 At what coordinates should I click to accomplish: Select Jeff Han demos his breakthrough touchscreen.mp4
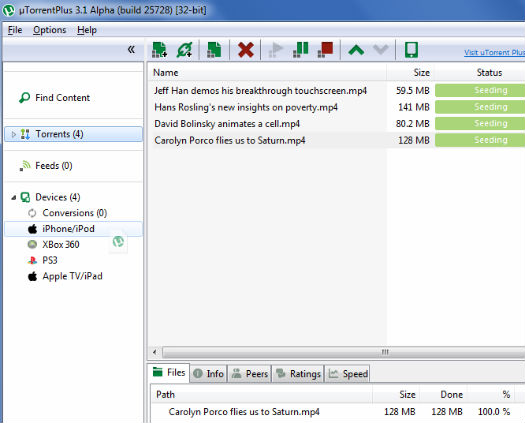[260, 91]
